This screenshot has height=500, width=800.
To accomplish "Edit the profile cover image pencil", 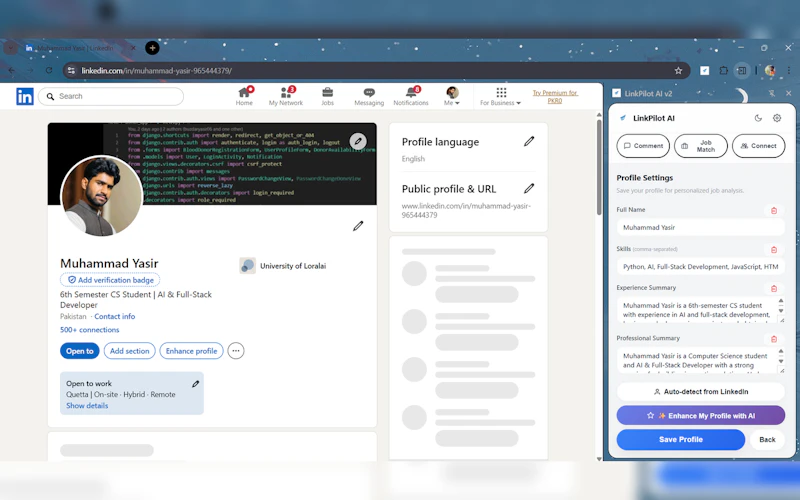I will pyautogui.click(x=358, y=141).
